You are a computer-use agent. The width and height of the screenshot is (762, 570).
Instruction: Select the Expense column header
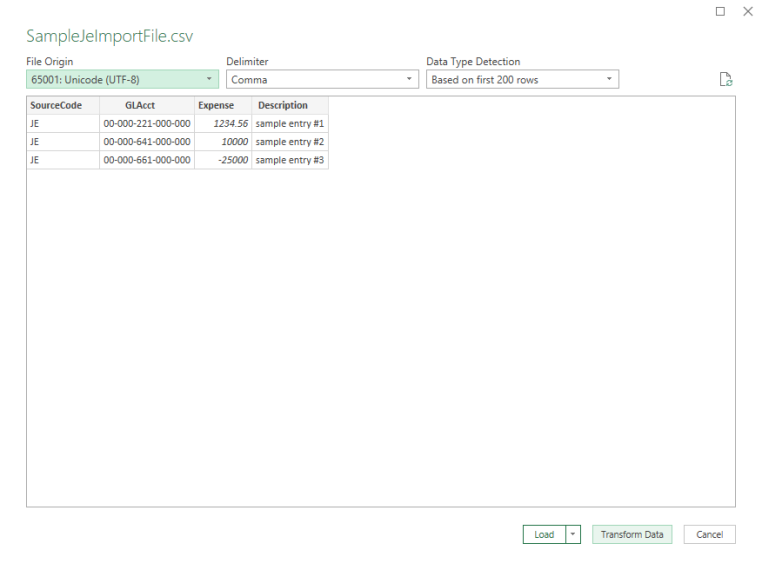[x=223, y=105]
